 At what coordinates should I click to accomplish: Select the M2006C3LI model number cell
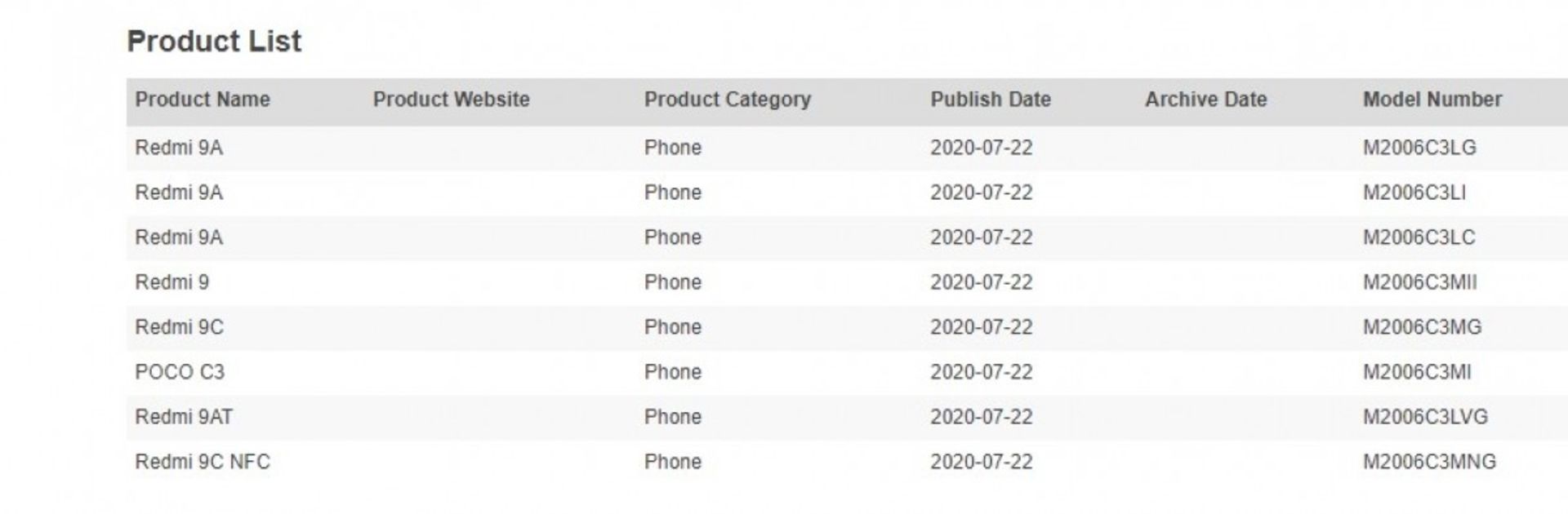pyautogui.click(x=1414, y=193)
